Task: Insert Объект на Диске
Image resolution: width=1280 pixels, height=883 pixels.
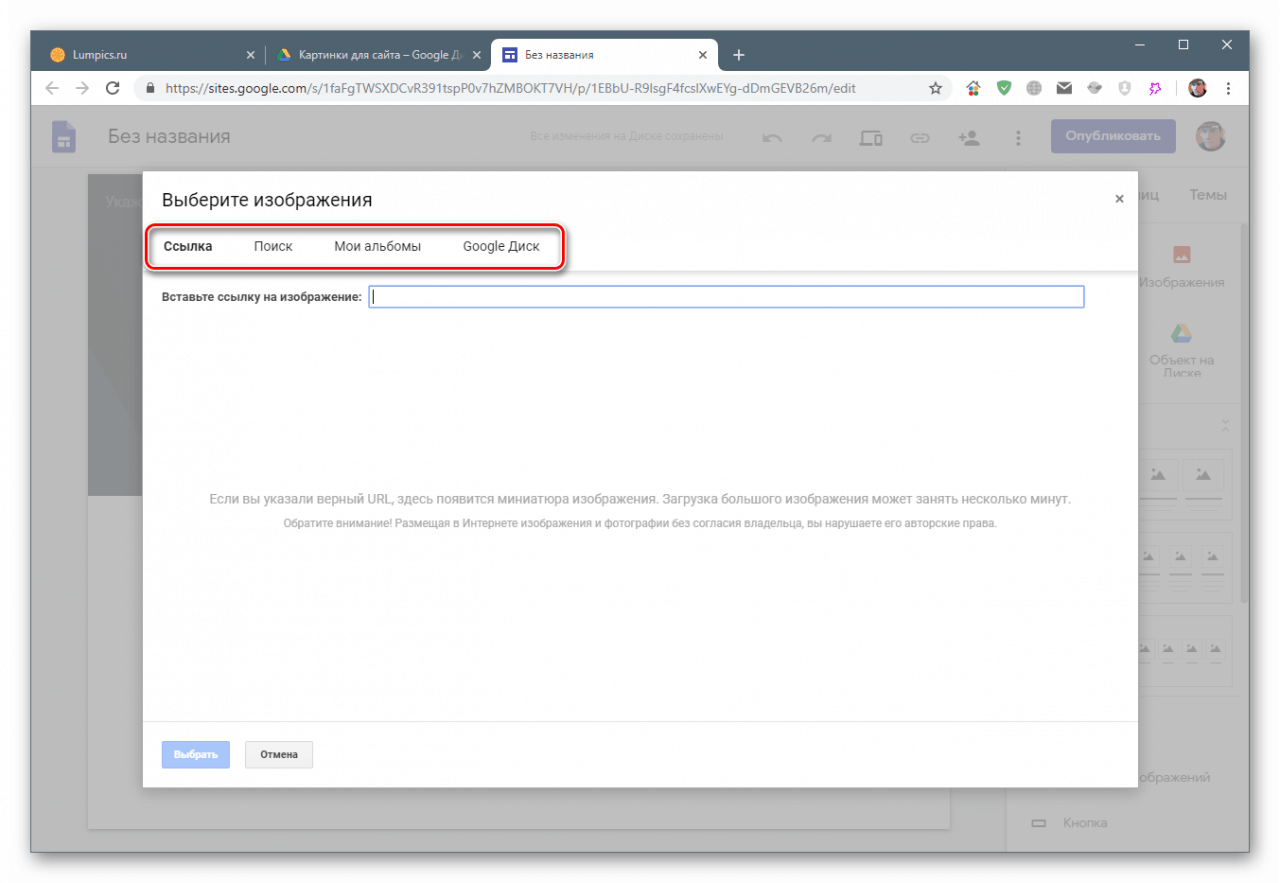Action: [x=1181, y=350]
